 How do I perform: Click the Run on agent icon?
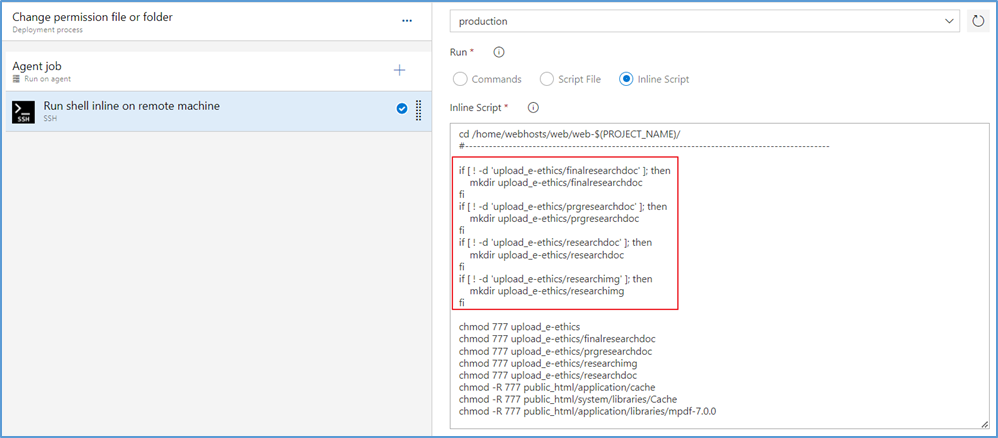[x=17, y=78]
